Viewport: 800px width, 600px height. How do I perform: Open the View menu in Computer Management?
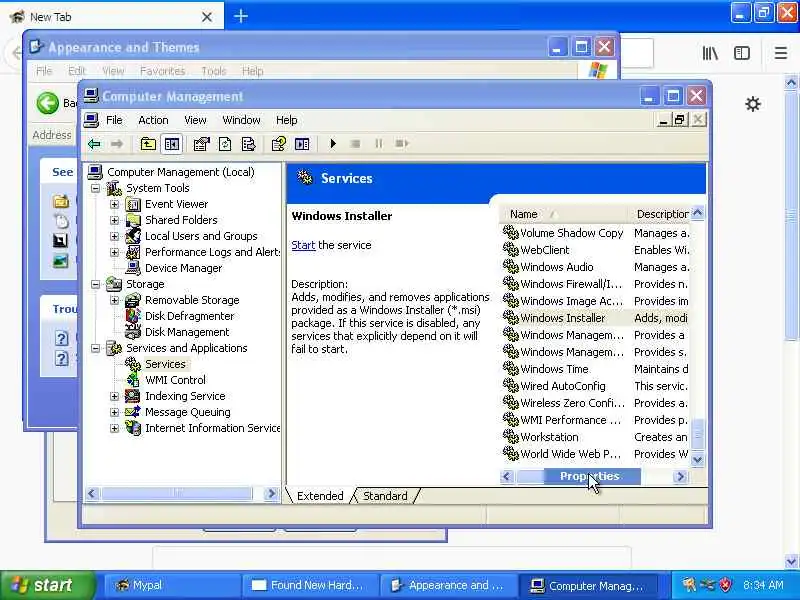(195, 120)
